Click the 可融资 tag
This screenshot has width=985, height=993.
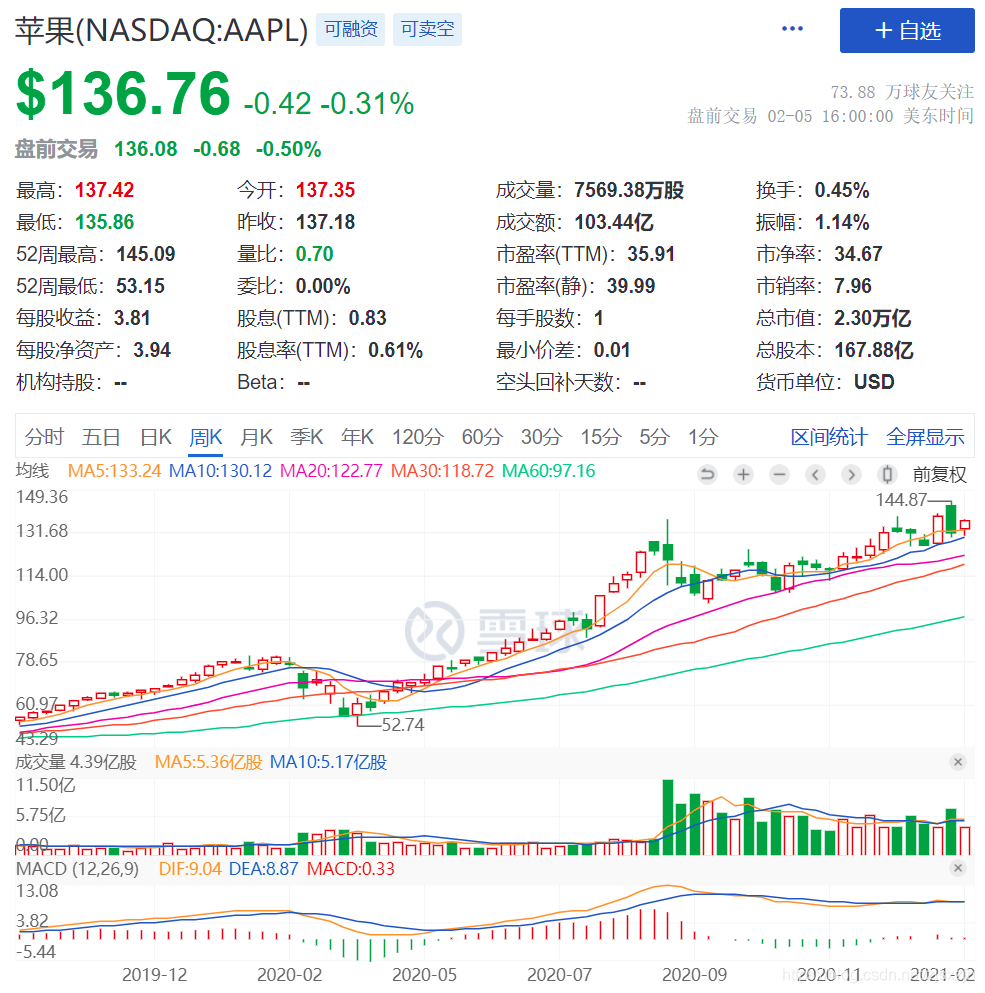(351, 29)
